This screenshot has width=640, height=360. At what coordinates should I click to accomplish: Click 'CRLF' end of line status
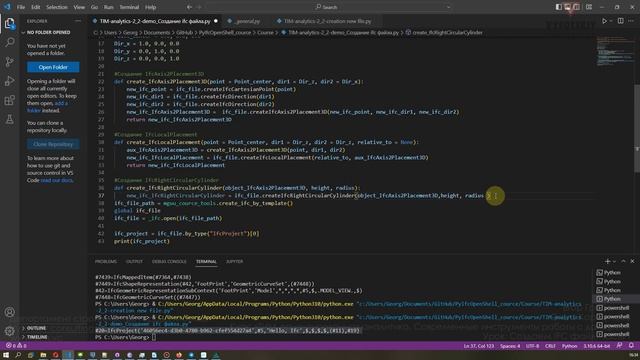pyautogui.click(x=550, y=346)
